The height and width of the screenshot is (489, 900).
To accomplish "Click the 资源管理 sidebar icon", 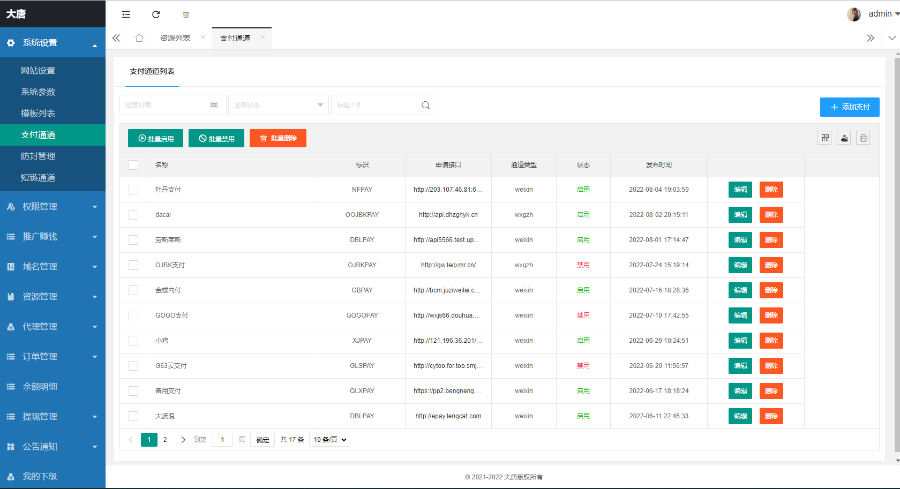I will (x=10, y=297).
